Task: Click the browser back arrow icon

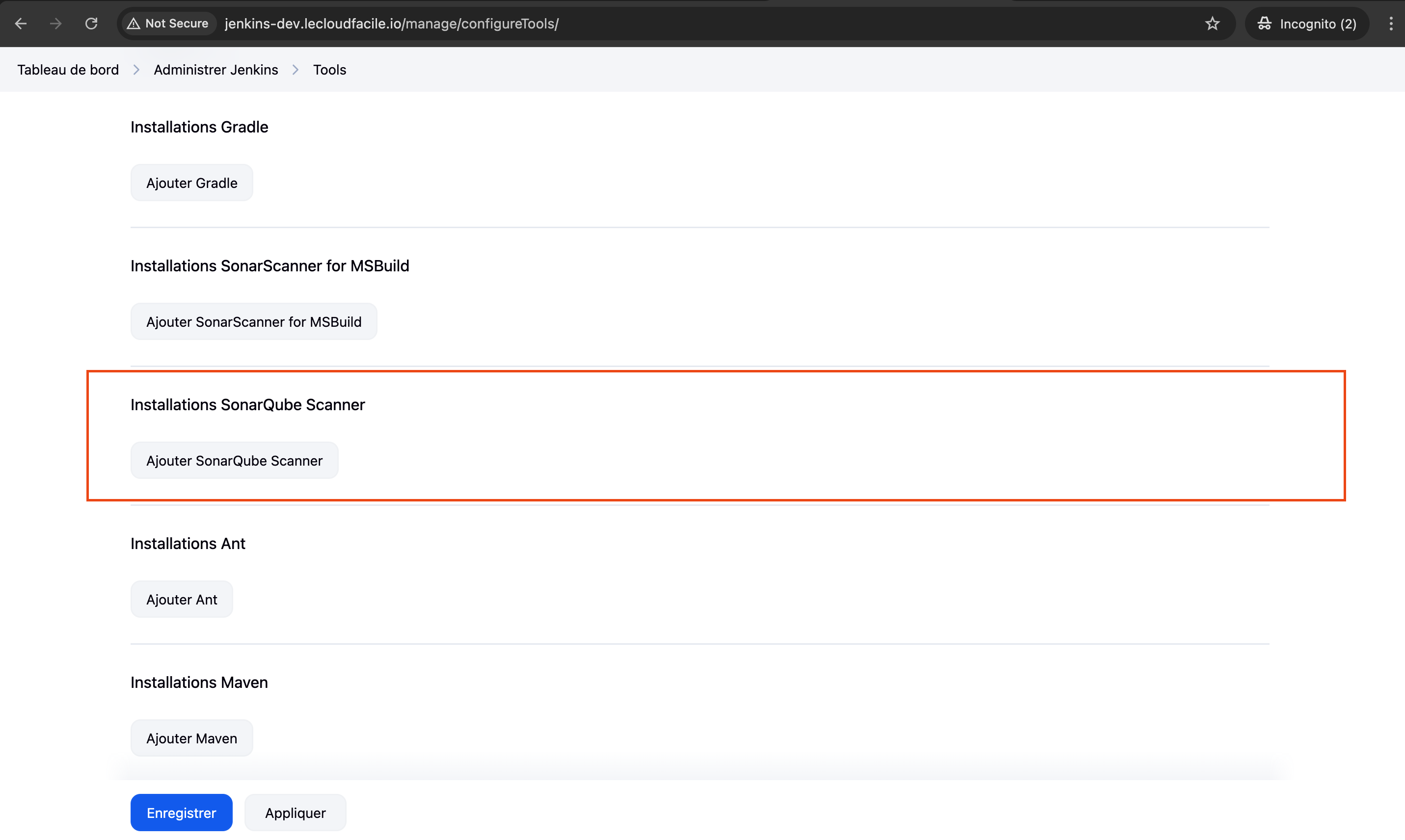Action: [21, 24]
